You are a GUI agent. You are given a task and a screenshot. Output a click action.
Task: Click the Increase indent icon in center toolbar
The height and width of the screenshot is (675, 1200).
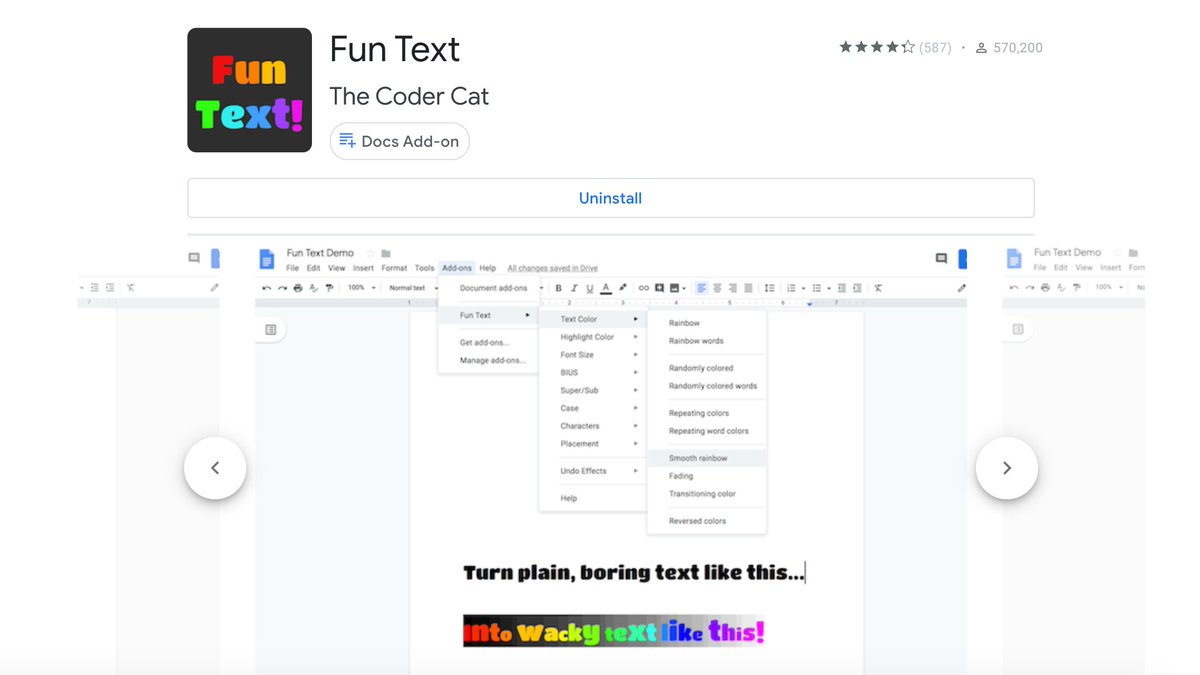coord(857,288)
